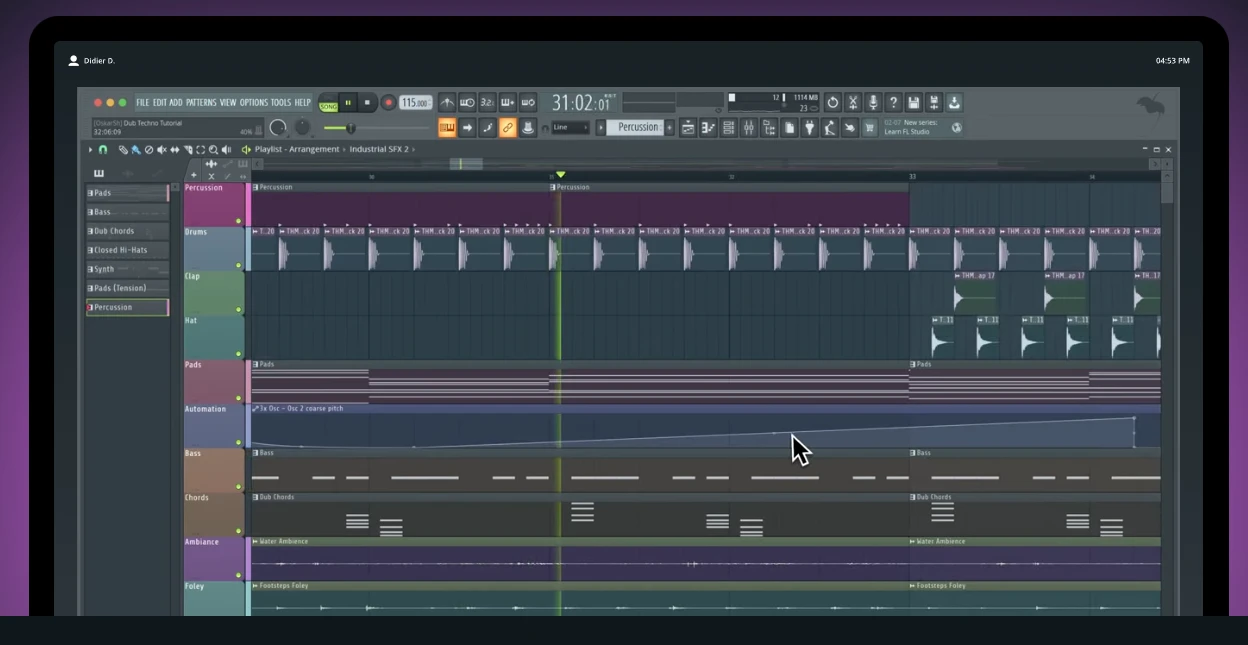
Task: Toggle the metronome icon
Action: coord(447,102)
